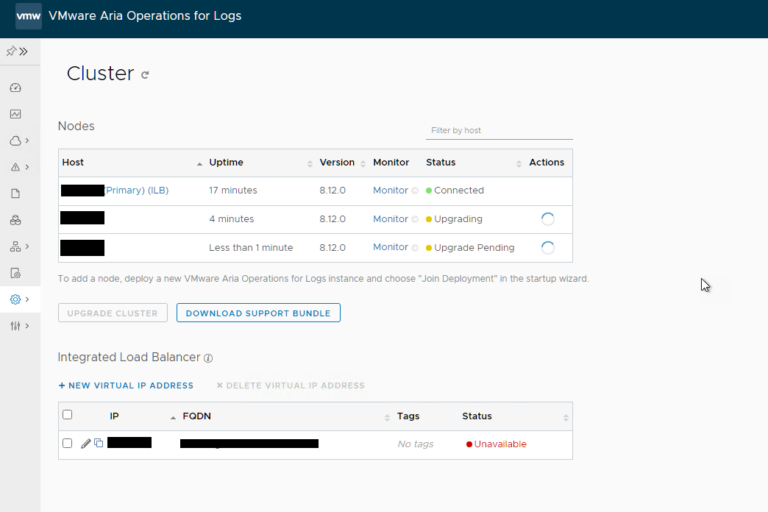Click the 17 minutes uptime cell
This screenshot has width=768, height=512.
pyautogui.click(x=233, y=190)
